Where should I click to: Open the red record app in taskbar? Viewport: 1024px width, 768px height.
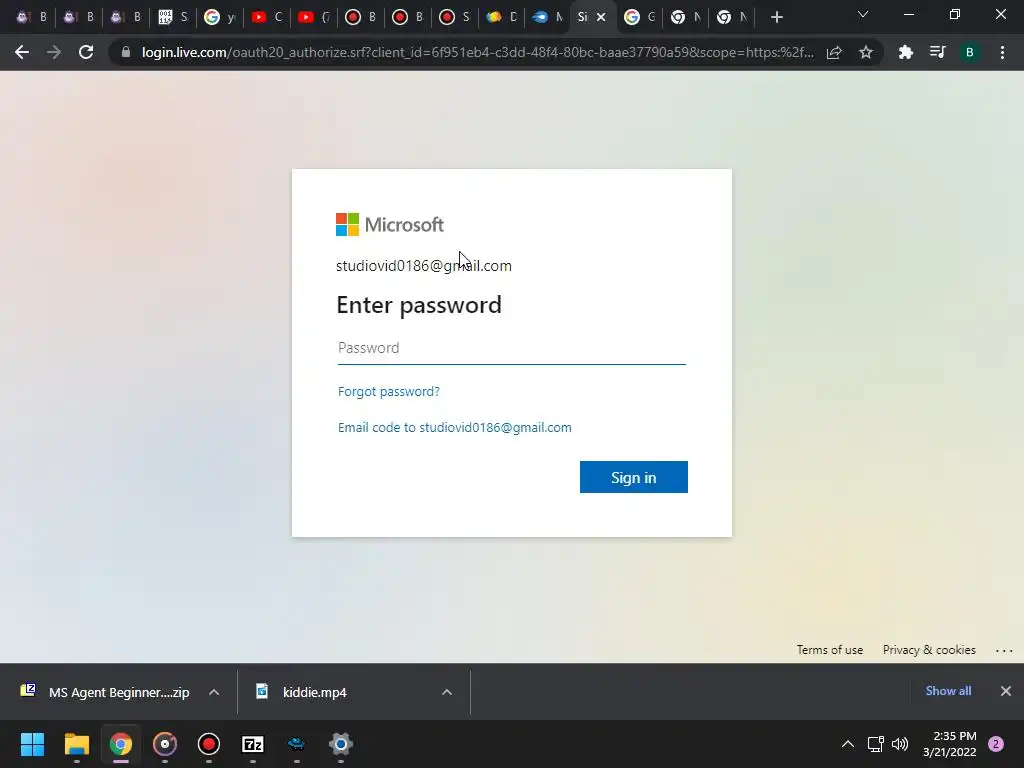click(209, 744)
